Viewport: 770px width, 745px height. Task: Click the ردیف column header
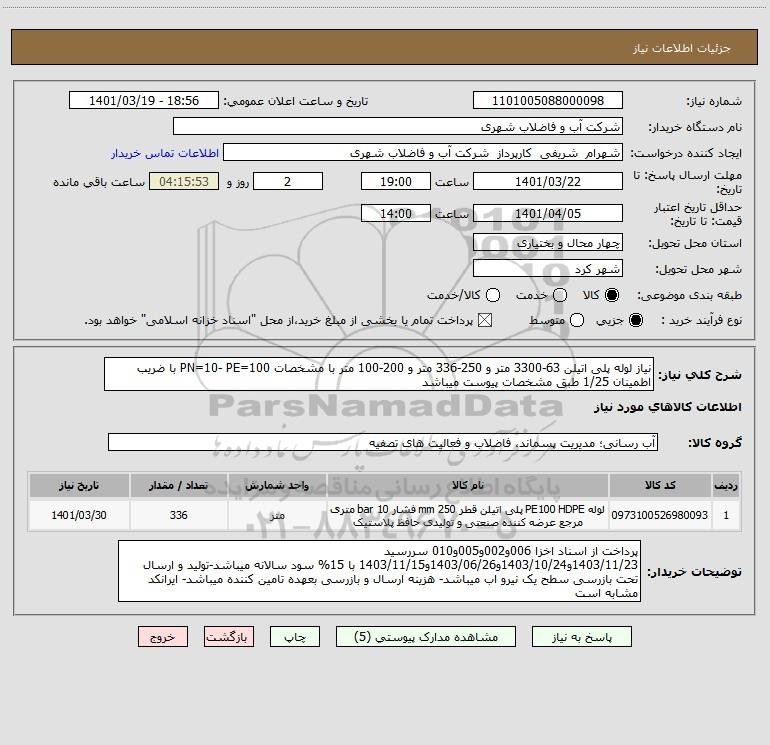[726, 485]
